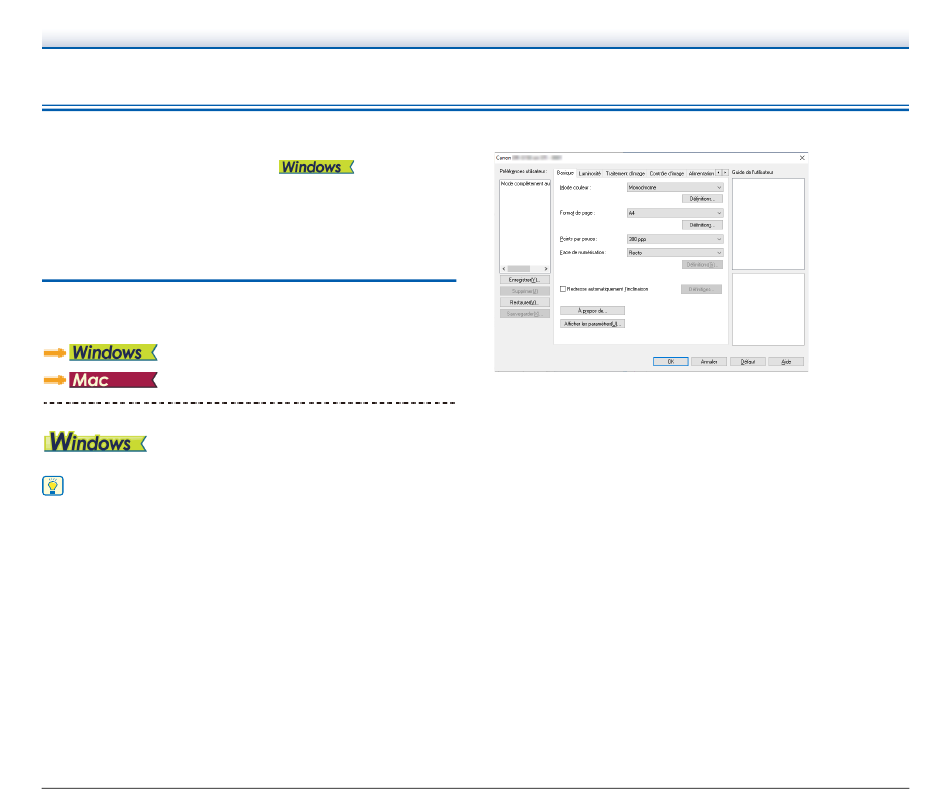Expand the Format de page dropdown
Viewport: 950px width, 806px height.
pyautogui.click(x=674, y=213)
